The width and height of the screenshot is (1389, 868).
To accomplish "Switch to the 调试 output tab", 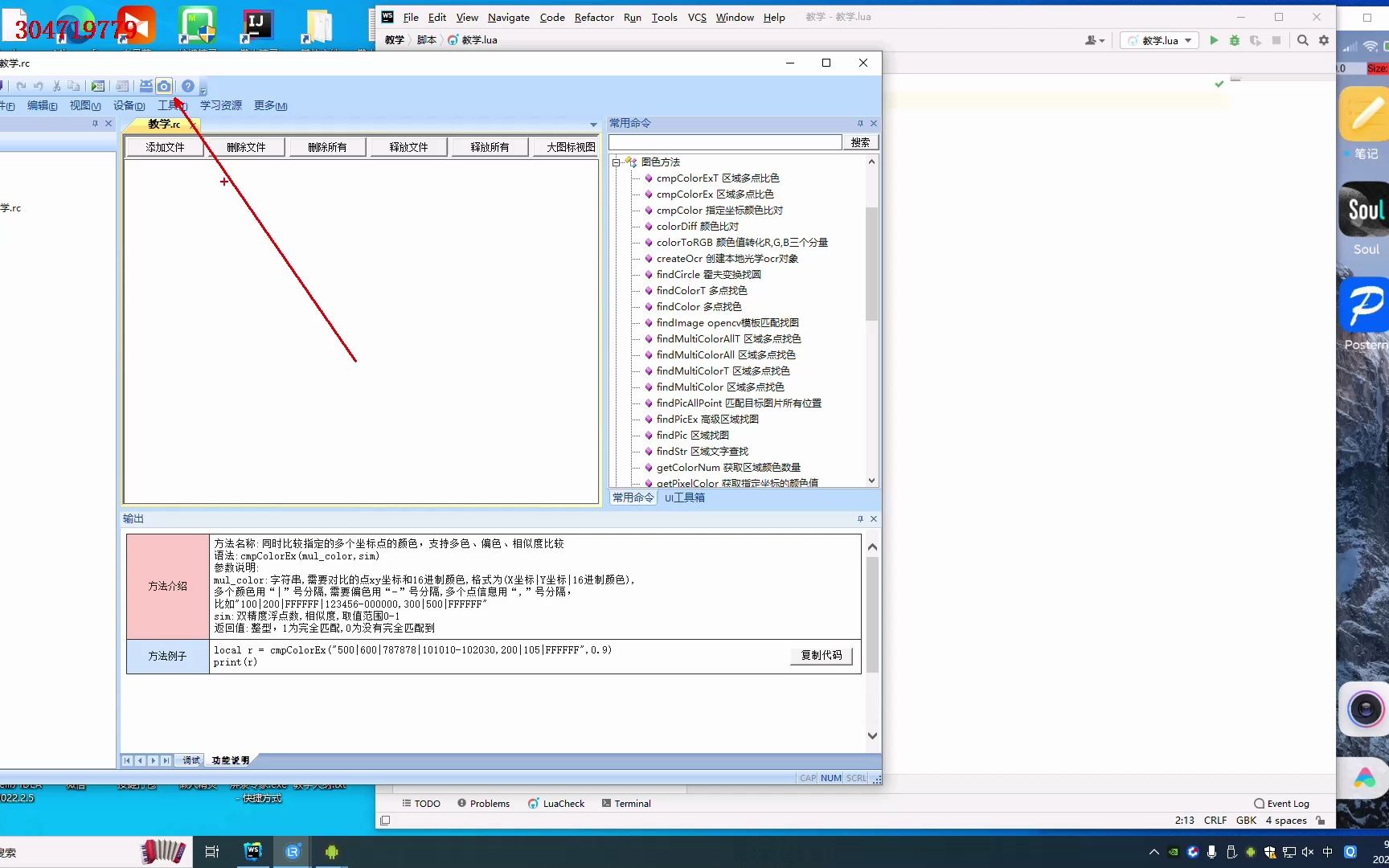I will [191, 760].
